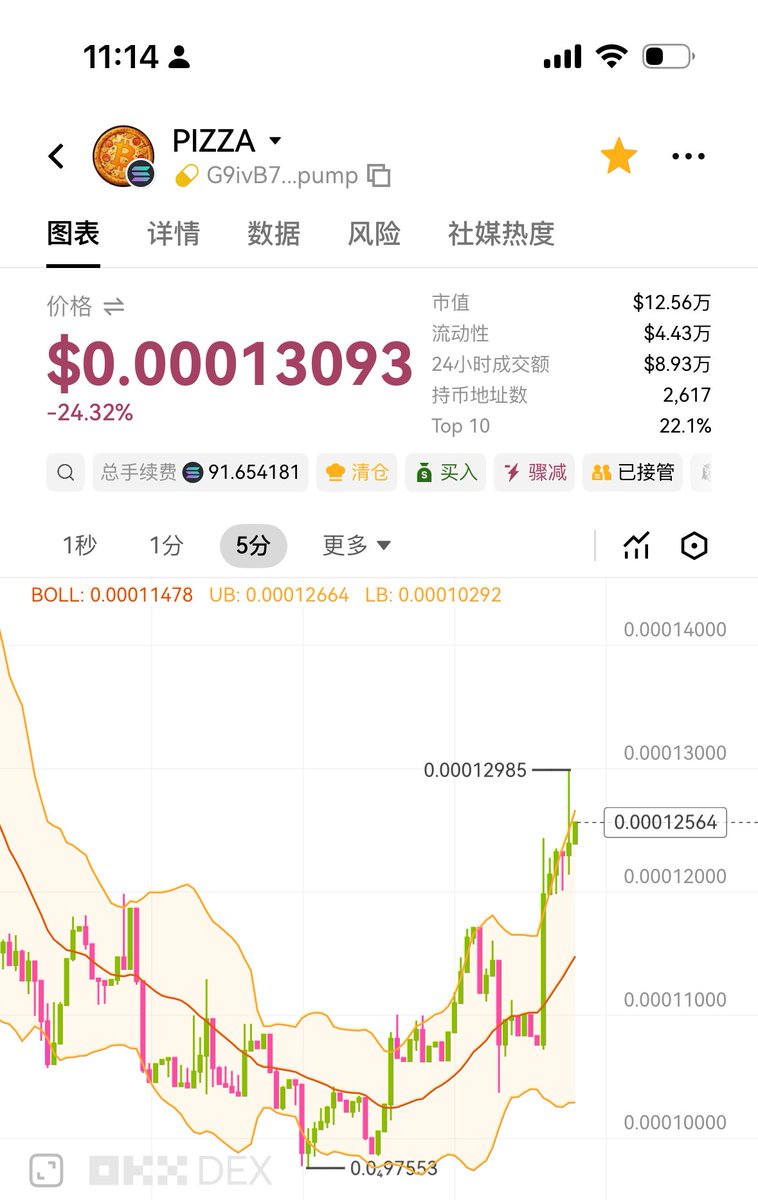Image resolution: width=758 pixels, height=1200 pixels.
Task: Expand the PIZZA token name dropdown
Action: click(x=275, y=141)
